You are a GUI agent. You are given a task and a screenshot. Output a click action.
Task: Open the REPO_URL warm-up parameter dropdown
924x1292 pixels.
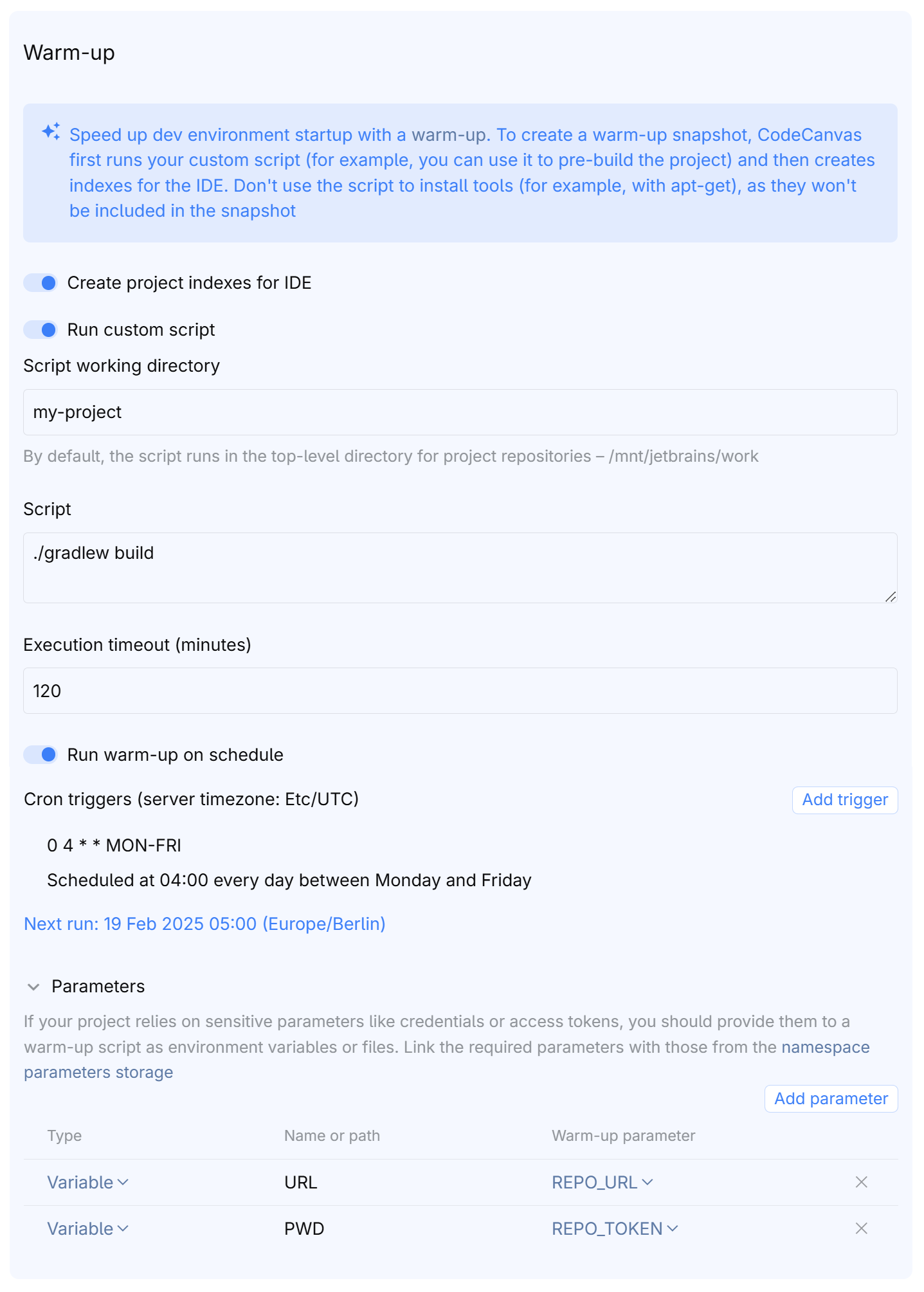click(602, 1182)
